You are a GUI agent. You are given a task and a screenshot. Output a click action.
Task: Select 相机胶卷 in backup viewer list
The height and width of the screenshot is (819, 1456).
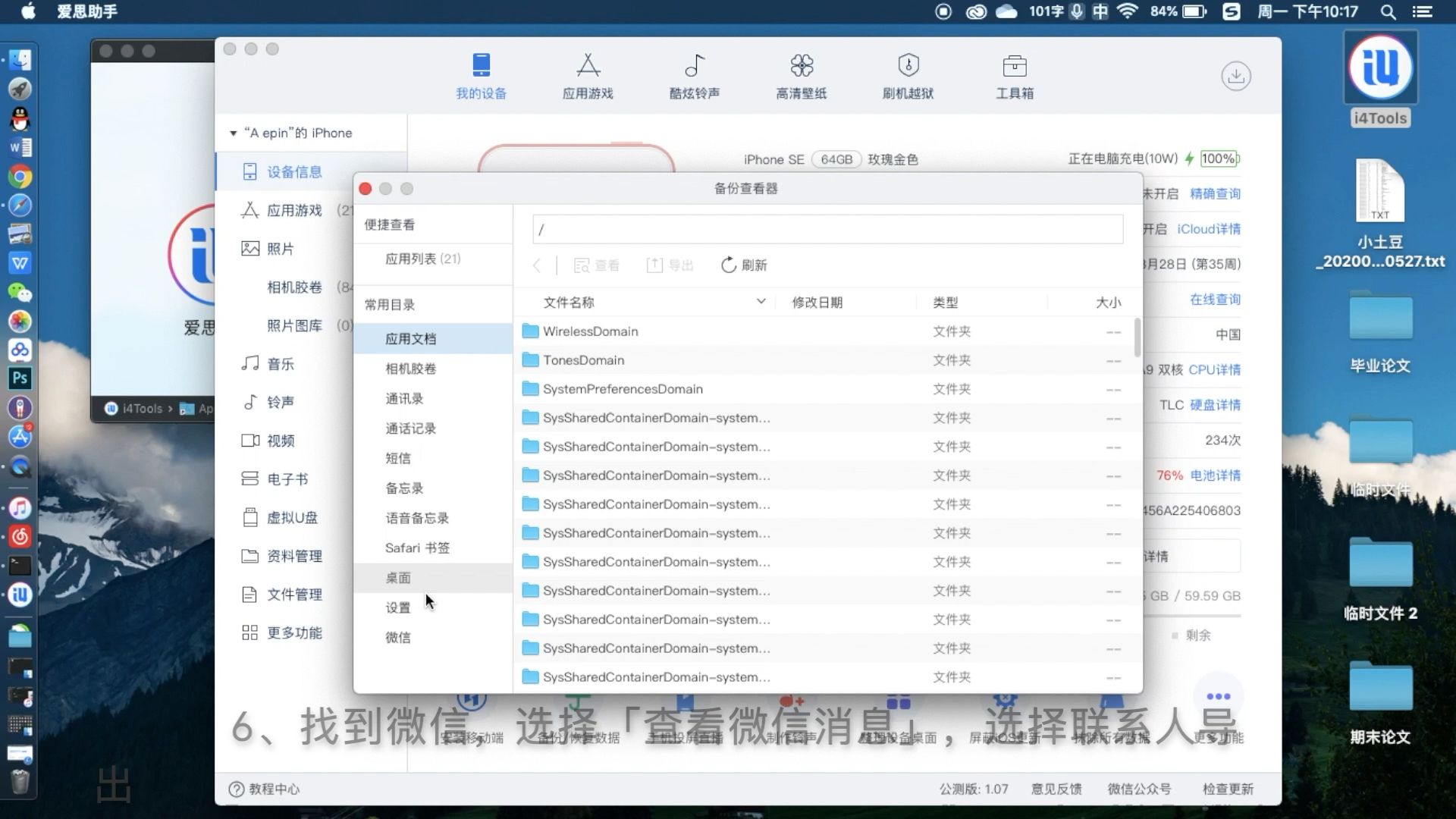pos(411,369)
